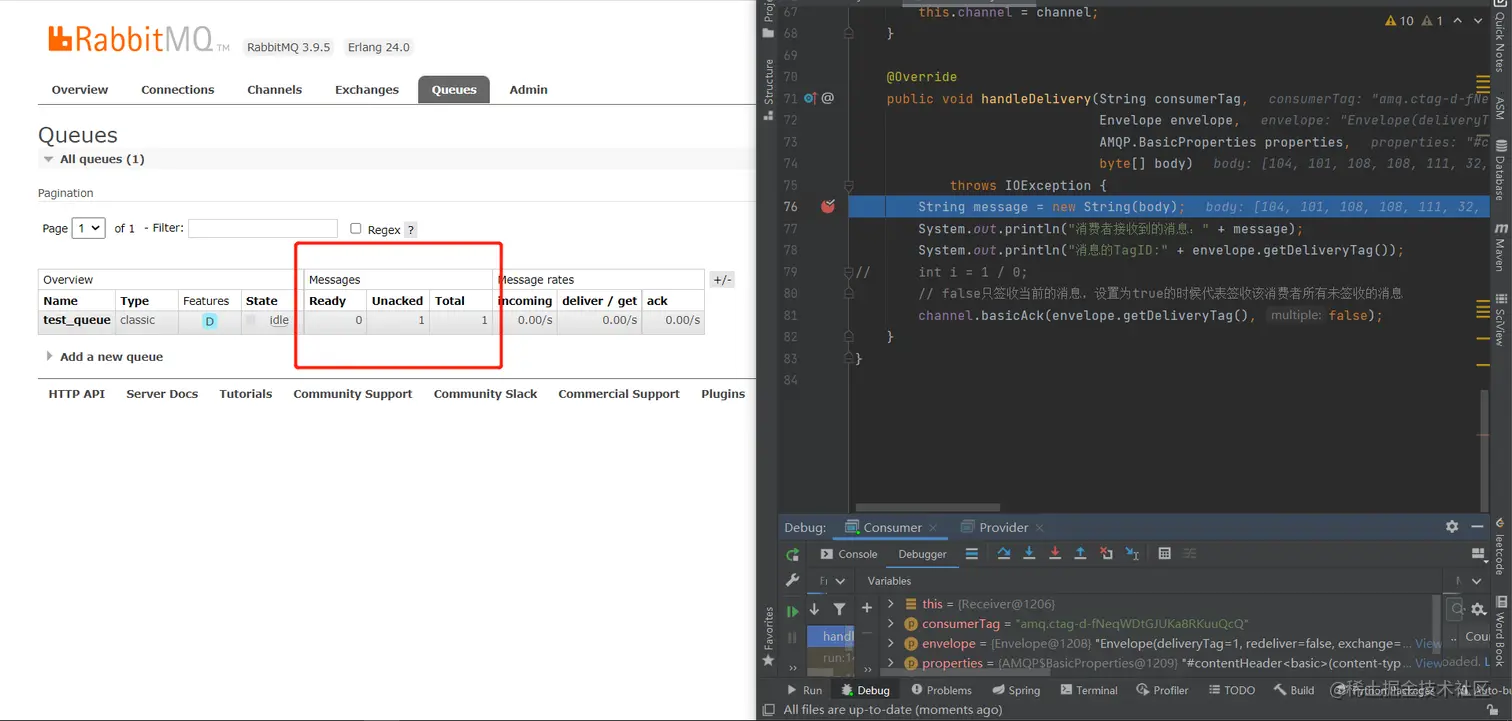Click the override gutter icon at line 71

pos(811,98)
